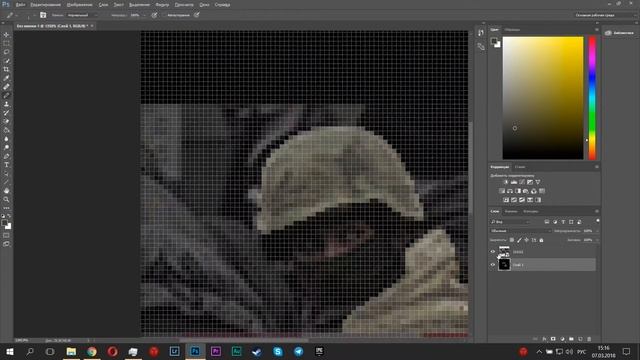The width and height of the screenshot is (640, 360).
Task: Select the Eyedropper tool
Action: (x=6, y=78)
